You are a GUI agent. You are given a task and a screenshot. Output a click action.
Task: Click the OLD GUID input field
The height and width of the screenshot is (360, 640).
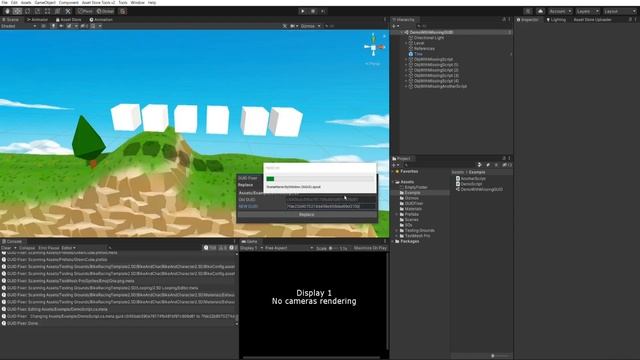click(331, 200)
